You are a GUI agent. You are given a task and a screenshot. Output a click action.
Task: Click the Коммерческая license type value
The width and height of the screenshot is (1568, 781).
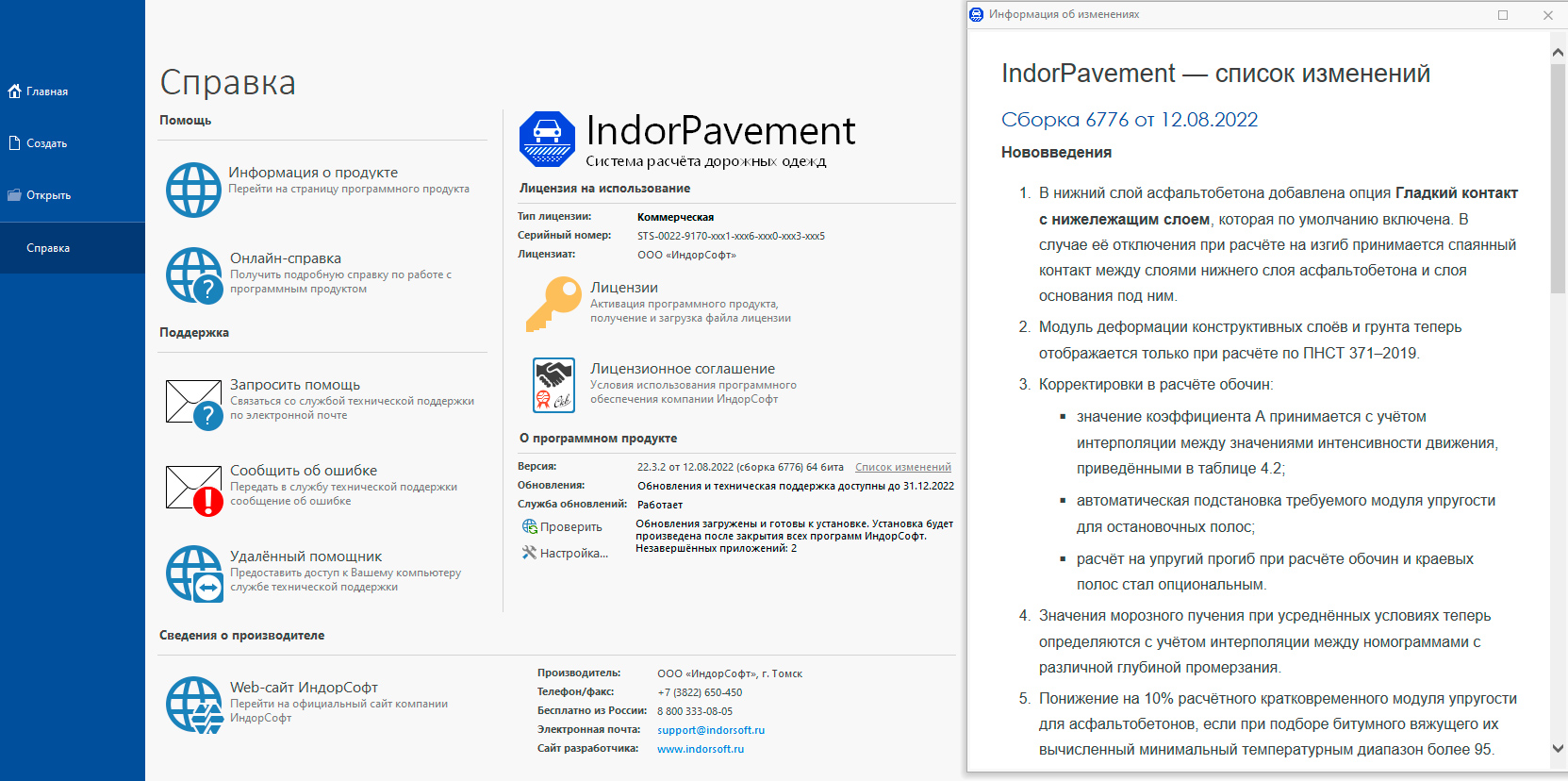tap(675, 217)
